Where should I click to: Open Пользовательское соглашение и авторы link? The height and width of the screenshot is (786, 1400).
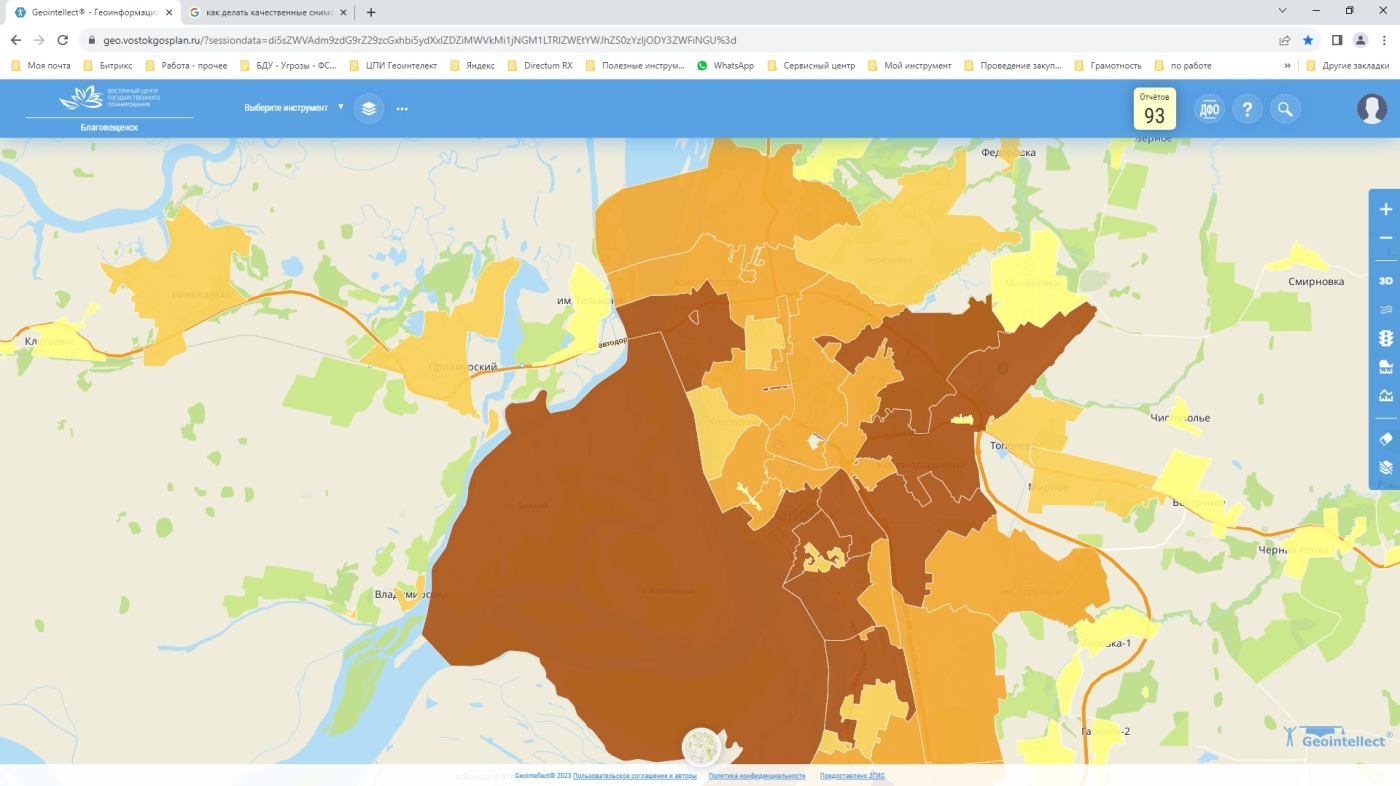635,776
